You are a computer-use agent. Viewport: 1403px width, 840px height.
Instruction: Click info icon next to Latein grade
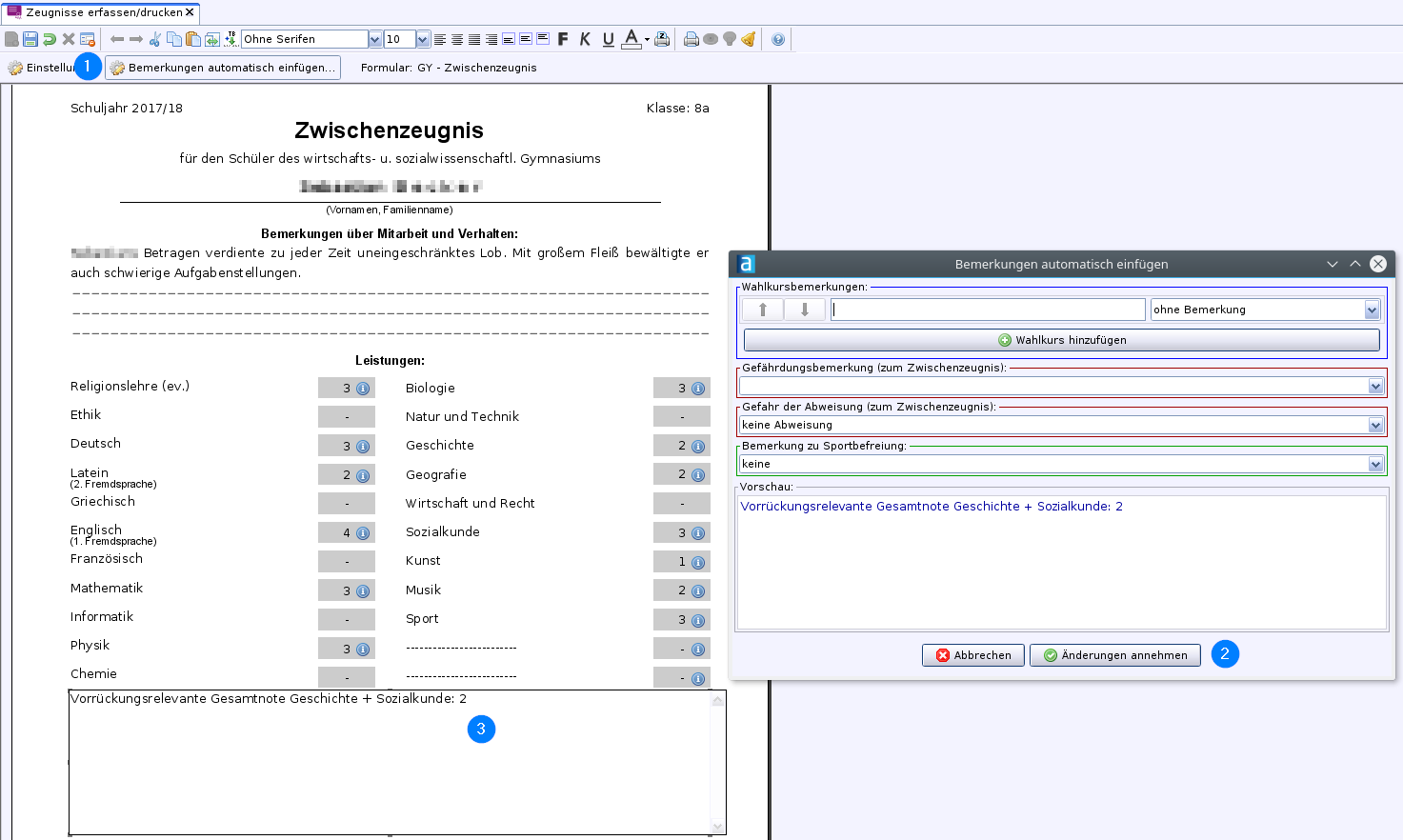363,475
